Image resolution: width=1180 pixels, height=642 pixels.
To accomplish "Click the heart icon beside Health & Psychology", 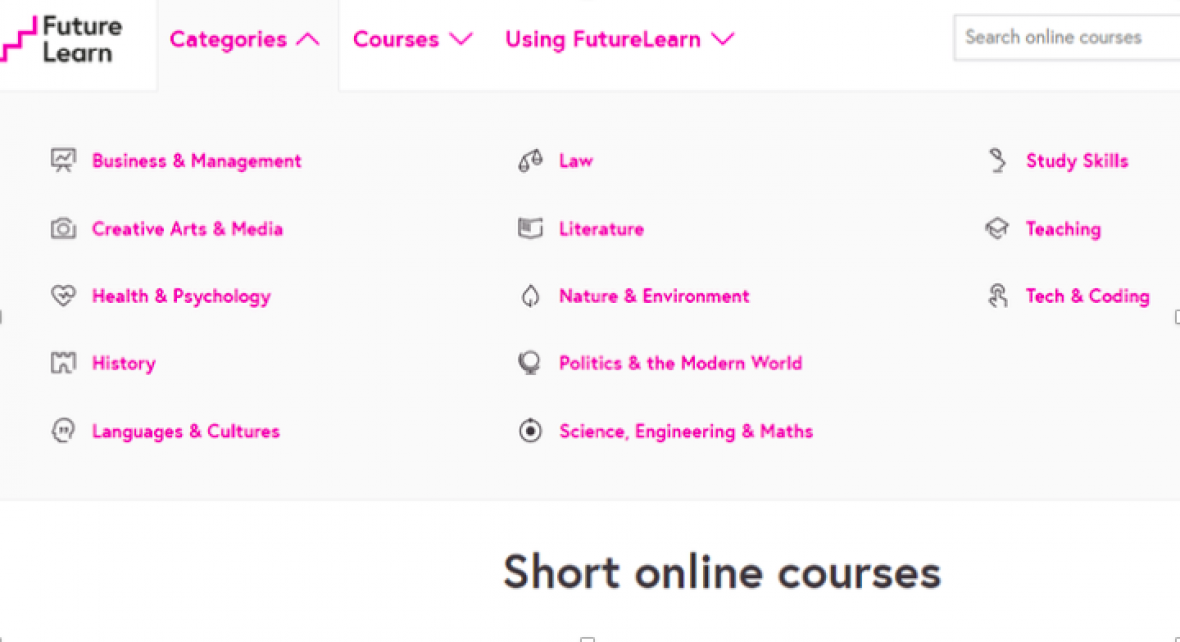I will pos(63,296).
